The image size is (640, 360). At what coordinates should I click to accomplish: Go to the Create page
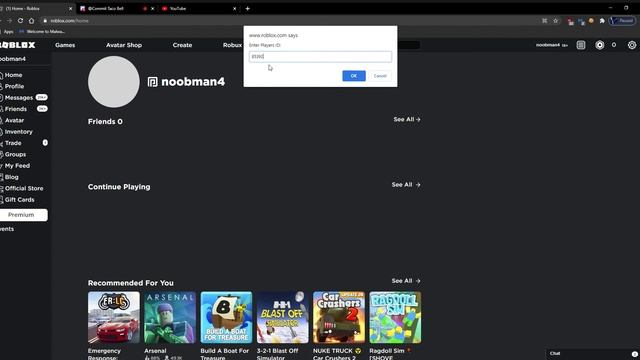182,45
